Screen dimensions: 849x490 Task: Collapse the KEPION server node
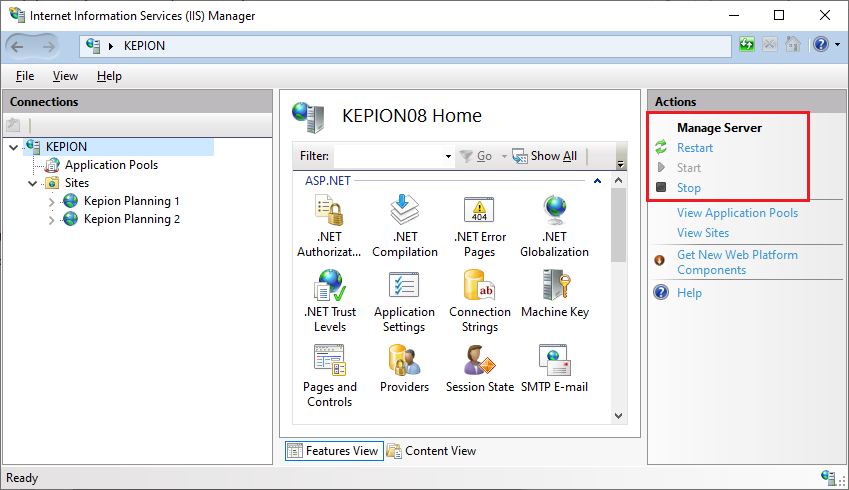[14, 147]
